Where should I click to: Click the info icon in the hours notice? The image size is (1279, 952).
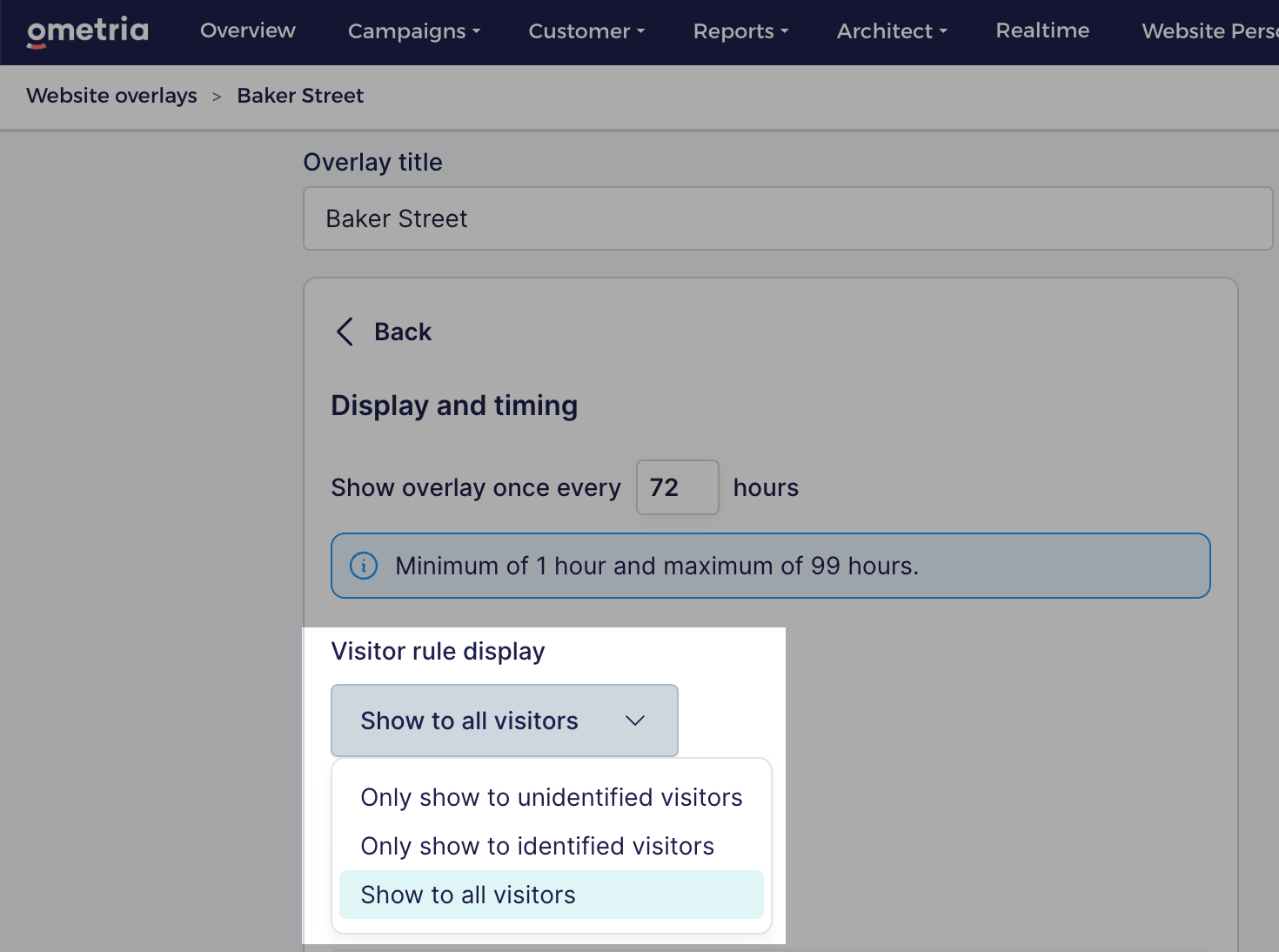(x=364, y=566)
